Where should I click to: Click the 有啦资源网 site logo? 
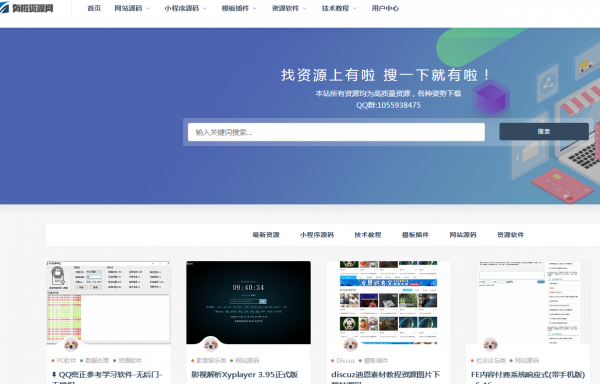click(27, 8)
